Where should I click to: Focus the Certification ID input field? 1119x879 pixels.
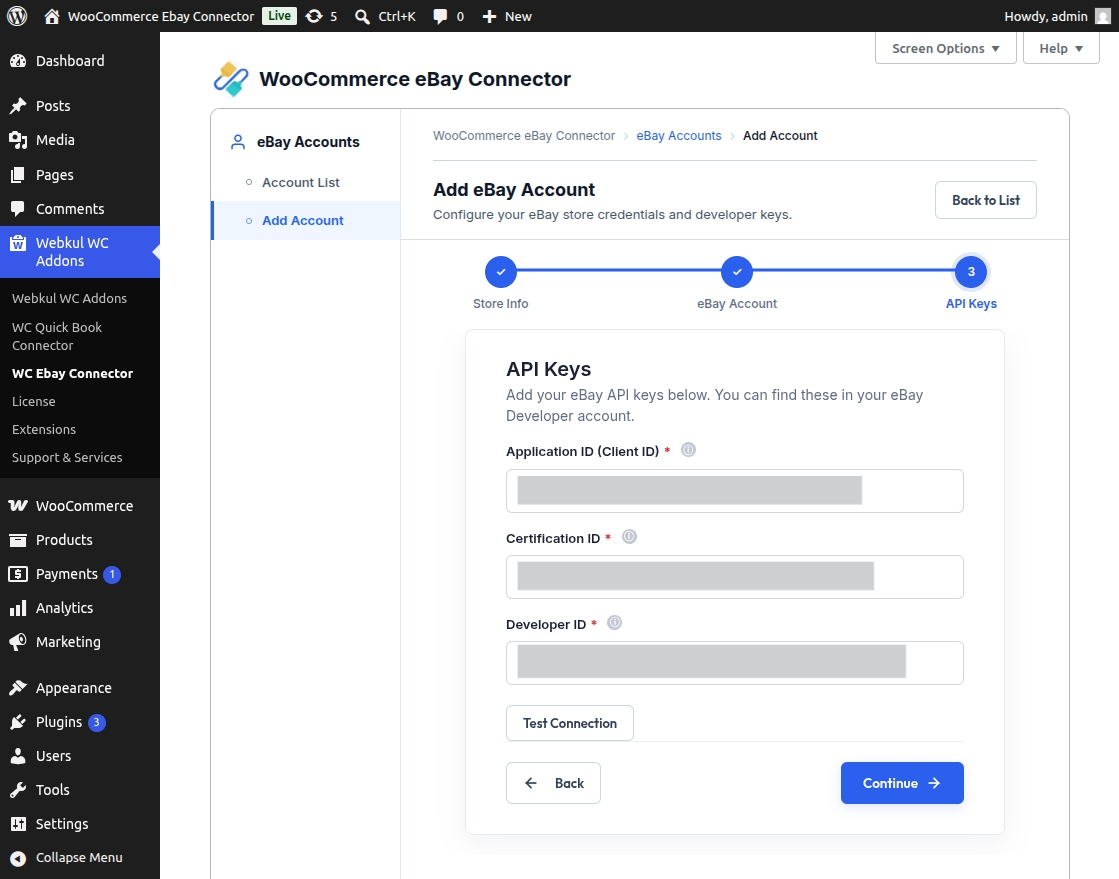pos(734,576)
